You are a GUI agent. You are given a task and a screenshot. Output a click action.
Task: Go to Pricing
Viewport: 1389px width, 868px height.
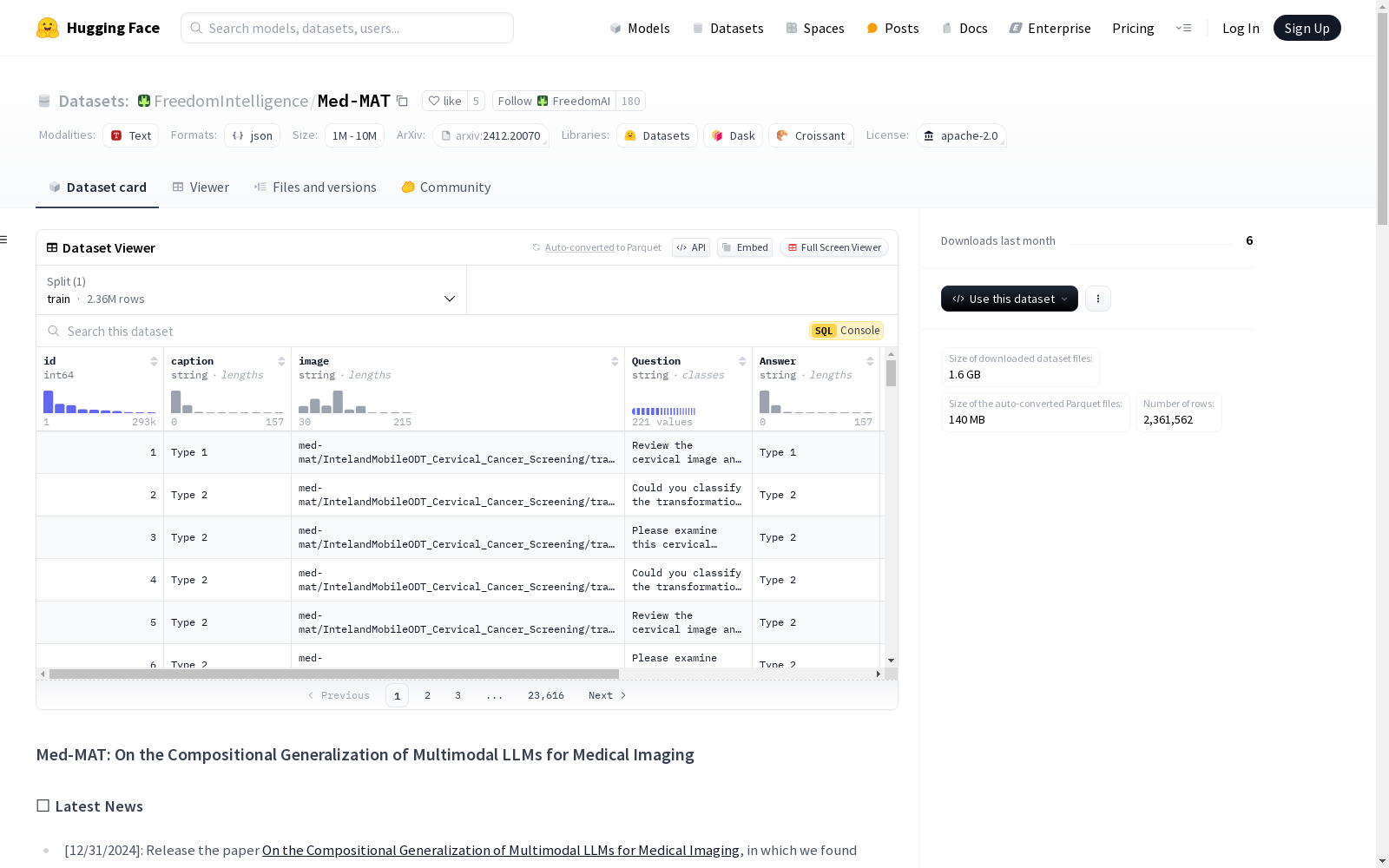[1133, 28]
